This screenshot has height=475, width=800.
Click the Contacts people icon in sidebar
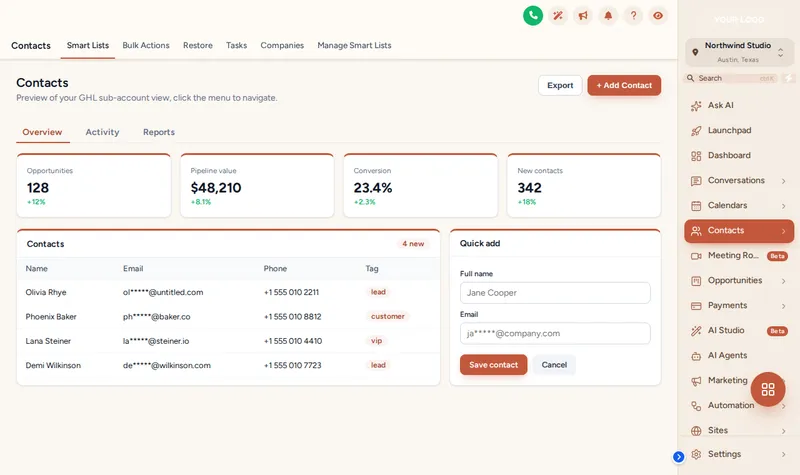click(696, 231)
